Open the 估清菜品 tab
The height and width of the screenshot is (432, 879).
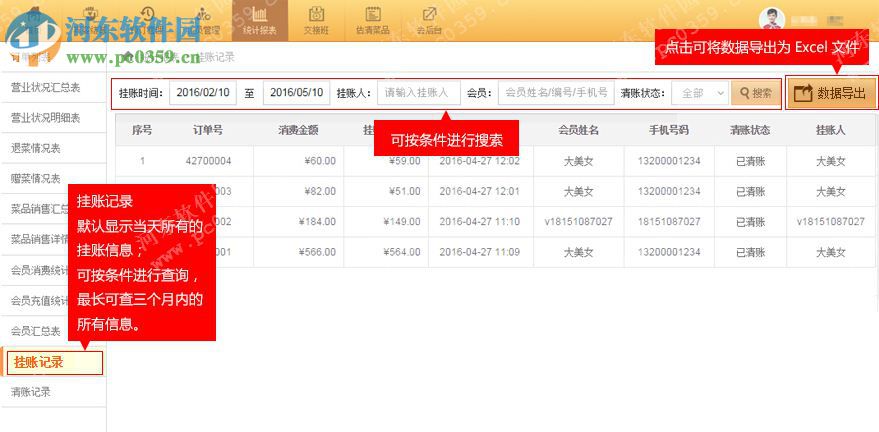click(x=372, y=21)
